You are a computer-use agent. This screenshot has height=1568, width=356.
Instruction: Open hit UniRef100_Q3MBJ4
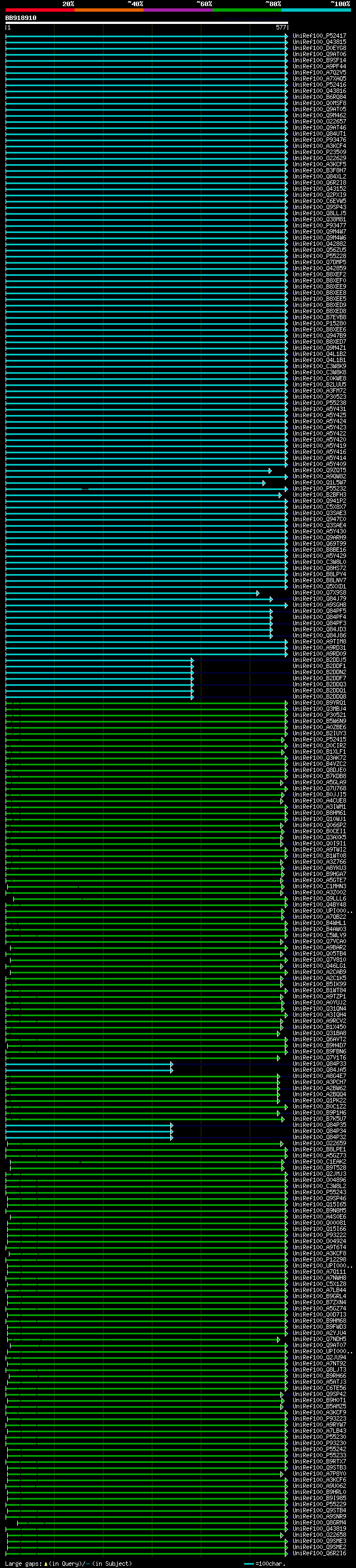(x=319, y=709)
